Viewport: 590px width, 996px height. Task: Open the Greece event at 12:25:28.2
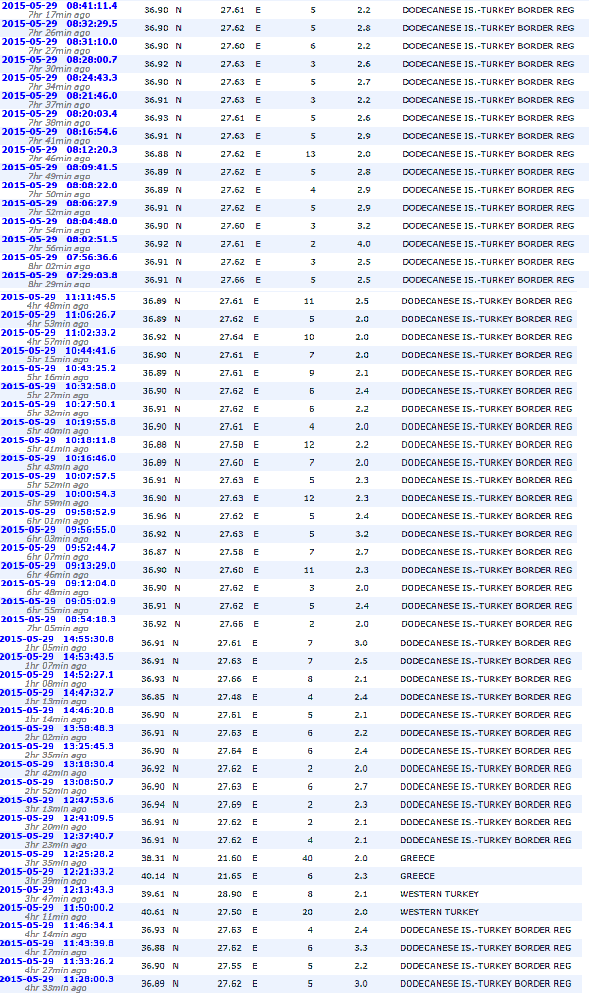click(x=57, y=854)
